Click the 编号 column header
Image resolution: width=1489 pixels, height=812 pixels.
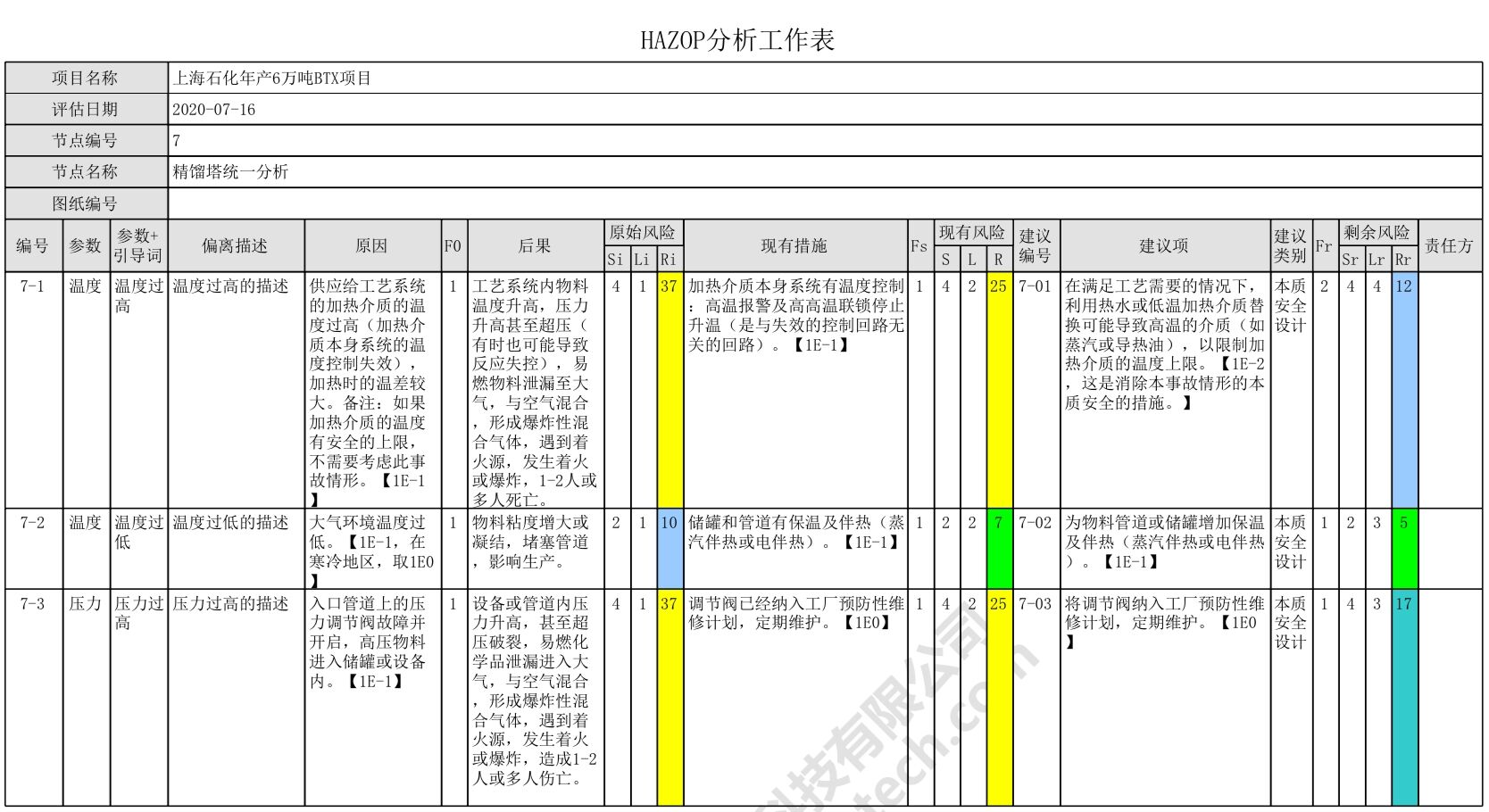(33, 245)
